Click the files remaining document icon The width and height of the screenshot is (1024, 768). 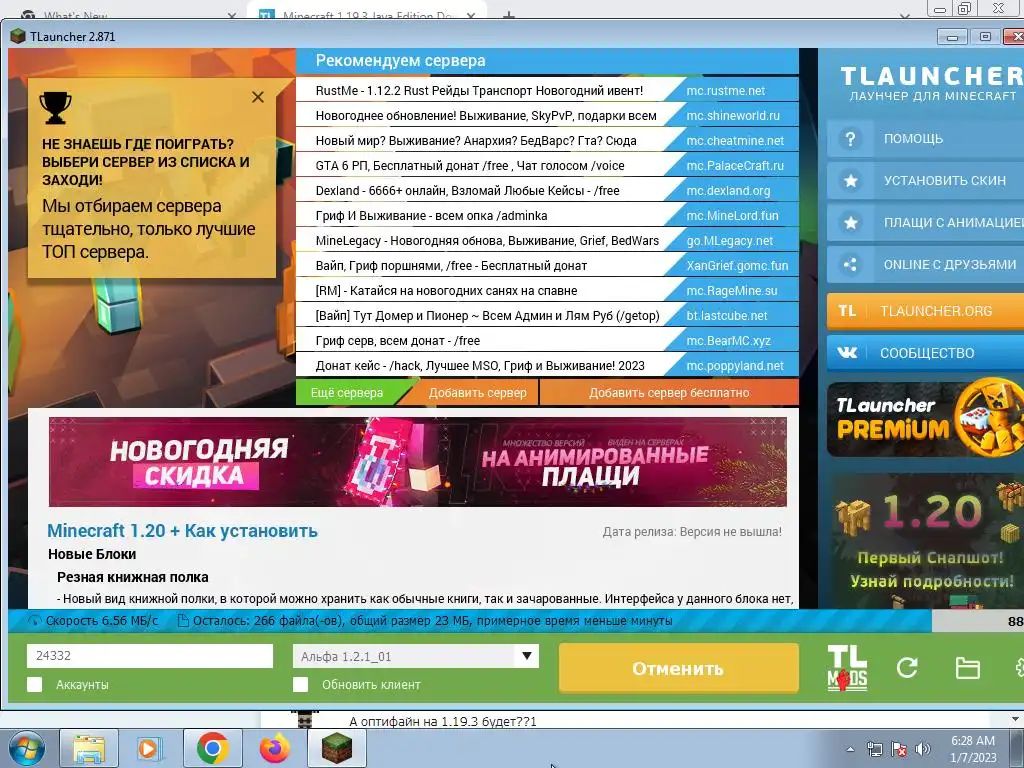[184, 621]
